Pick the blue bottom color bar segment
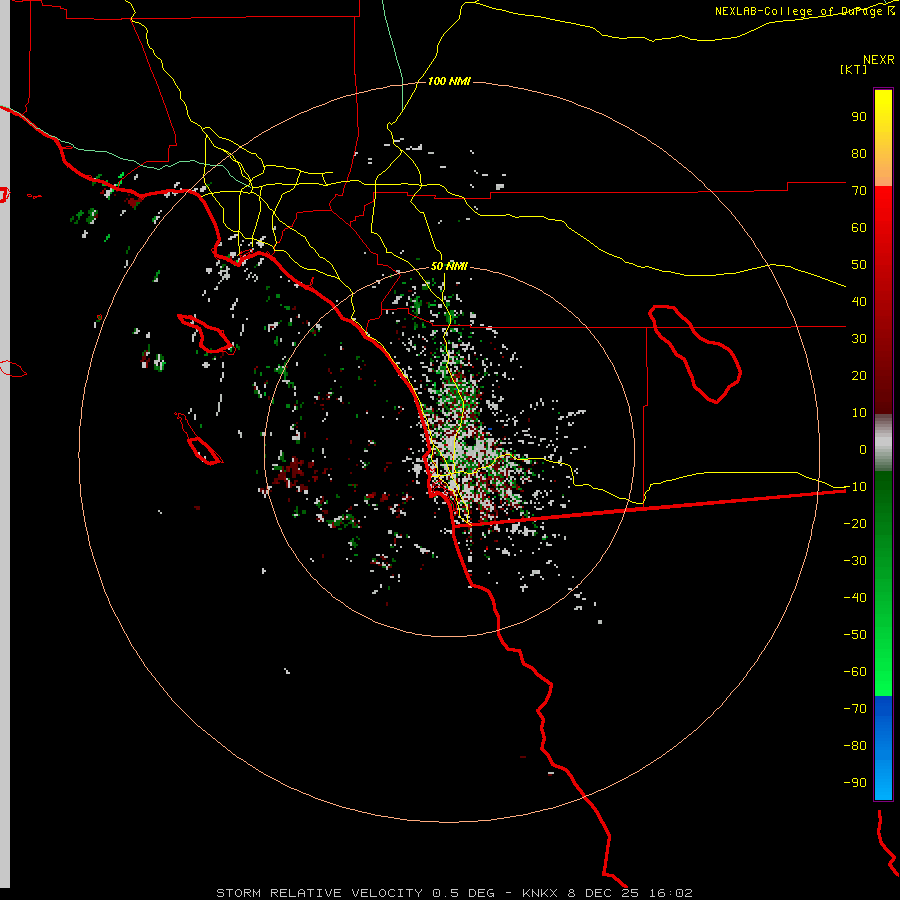900x900 pixels. pyautogui.click(x=883, y=748)
